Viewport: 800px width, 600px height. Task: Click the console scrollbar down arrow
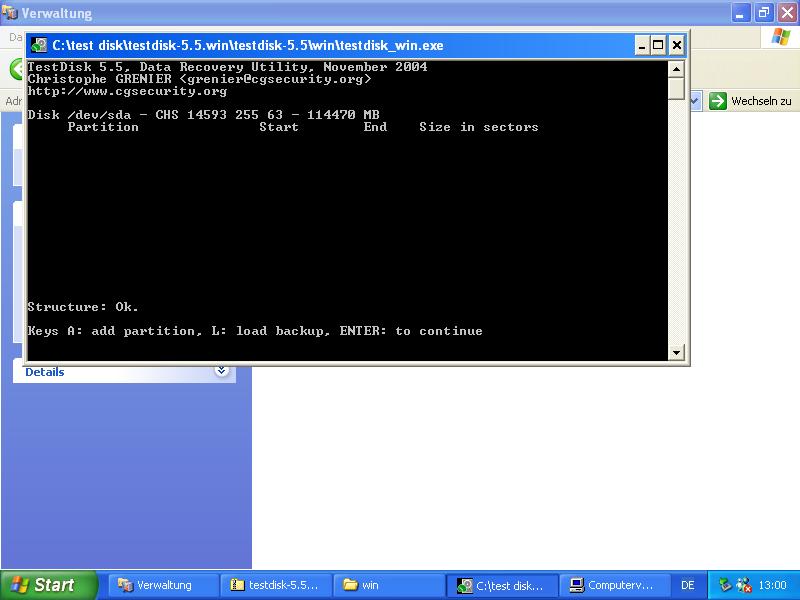(676, 352)
